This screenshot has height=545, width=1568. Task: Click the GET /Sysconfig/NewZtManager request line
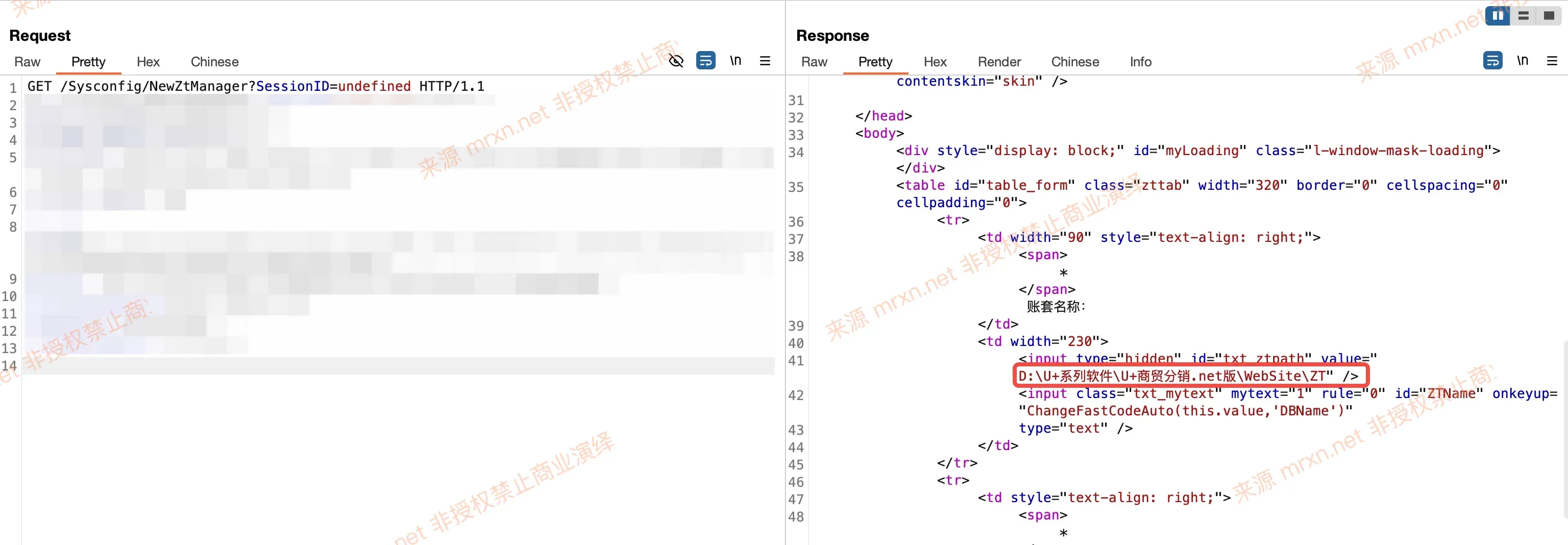click(x=256, y=86)
